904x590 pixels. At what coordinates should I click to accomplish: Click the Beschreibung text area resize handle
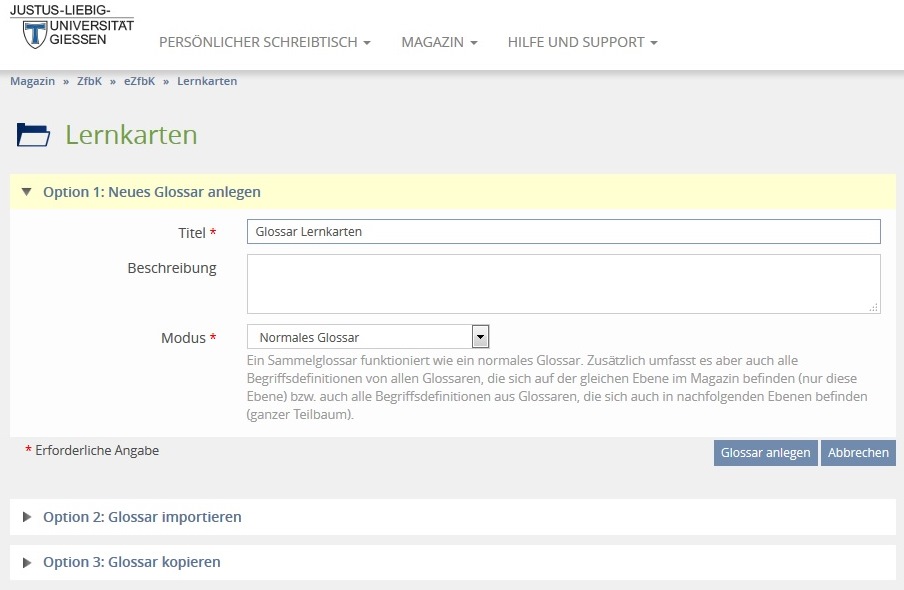pos(874,308)
